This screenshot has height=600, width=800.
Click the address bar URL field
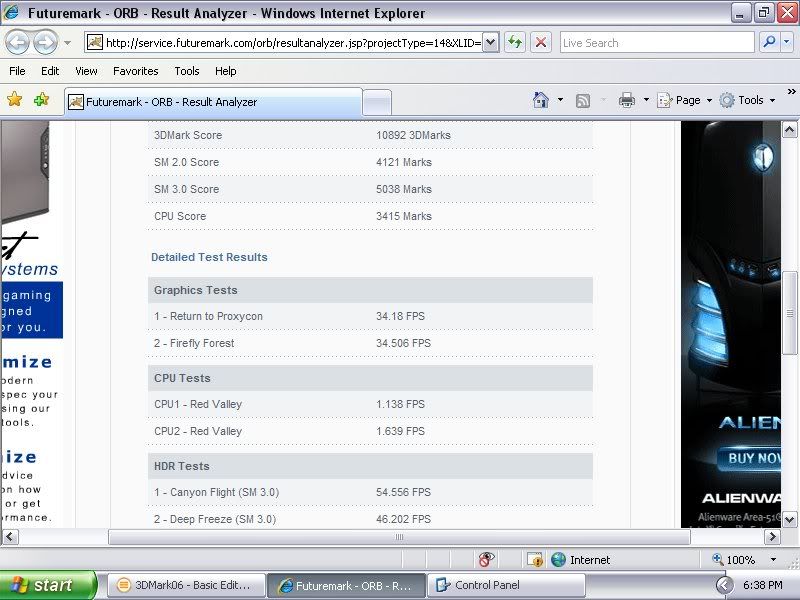point(283,43)
